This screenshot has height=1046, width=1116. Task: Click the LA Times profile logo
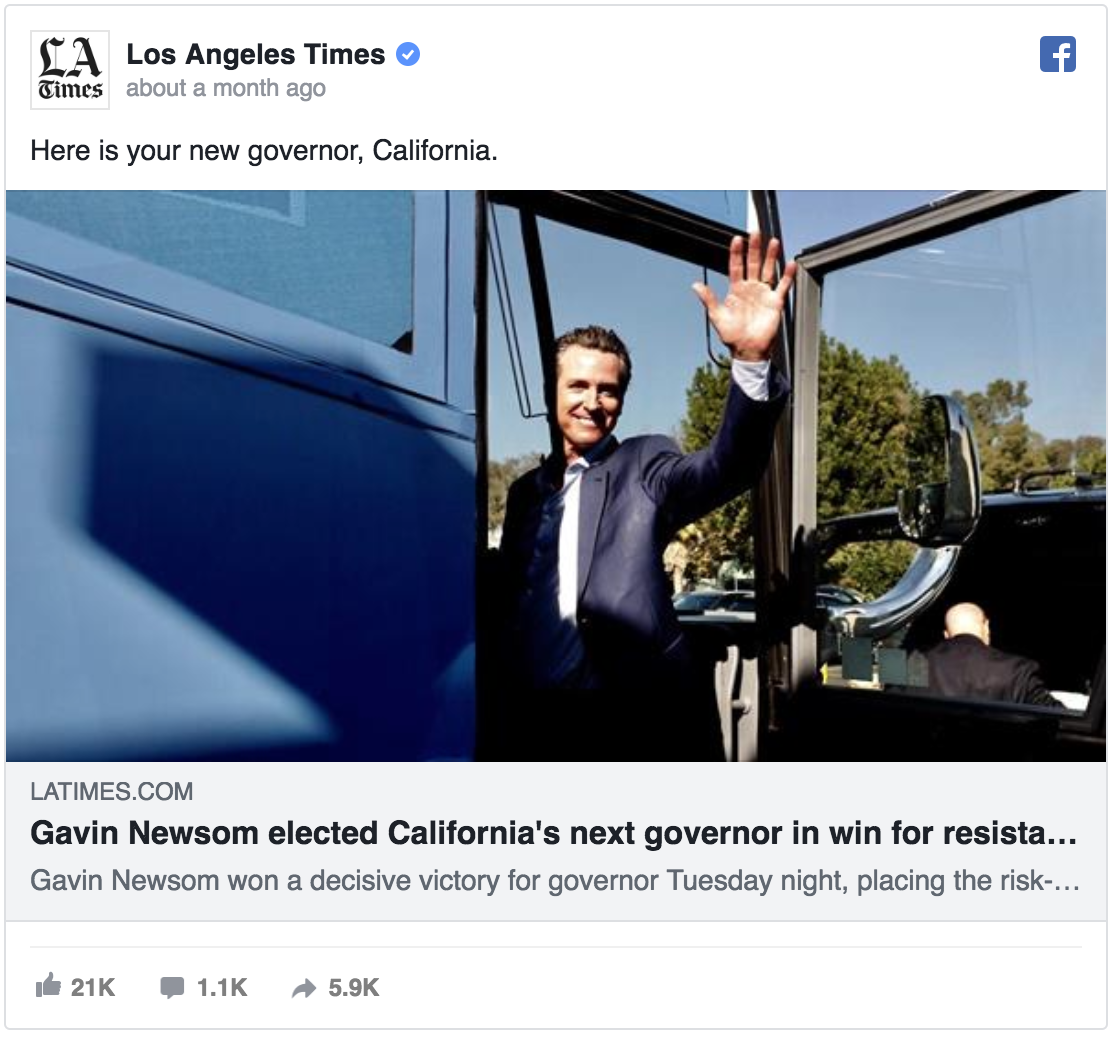point(70,70)
